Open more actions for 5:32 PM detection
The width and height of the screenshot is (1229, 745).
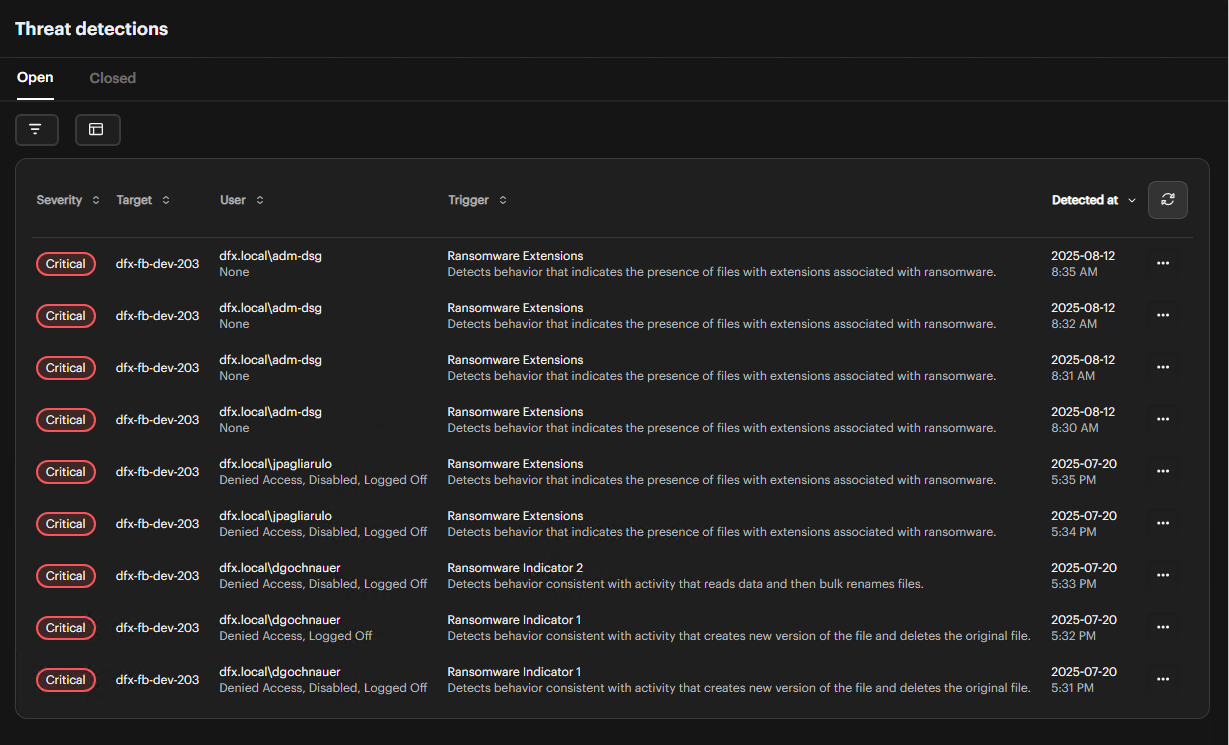[1162, 628]
